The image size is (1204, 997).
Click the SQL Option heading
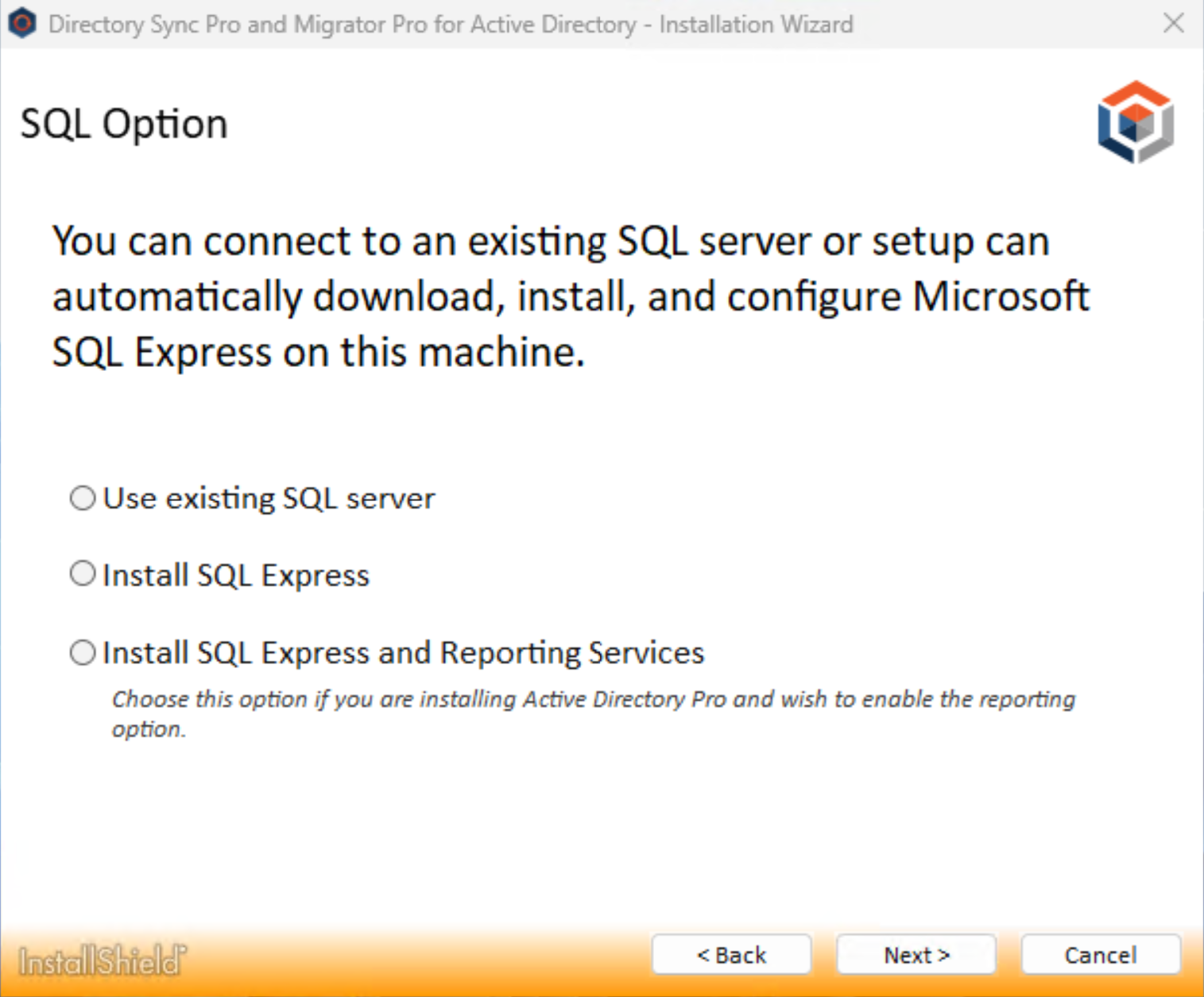[124, 124]
